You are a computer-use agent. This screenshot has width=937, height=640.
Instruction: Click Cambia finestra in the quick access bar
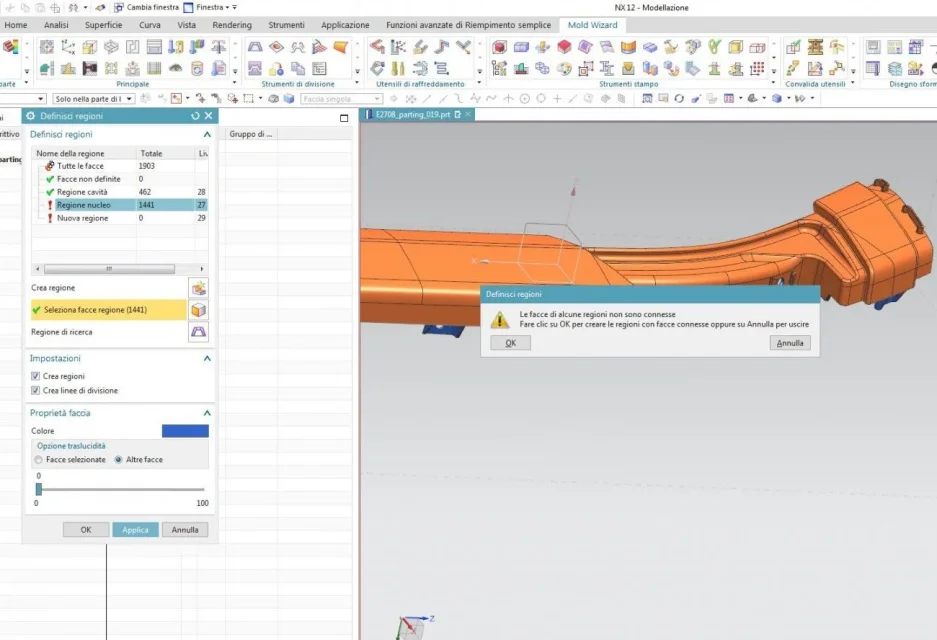146,7
